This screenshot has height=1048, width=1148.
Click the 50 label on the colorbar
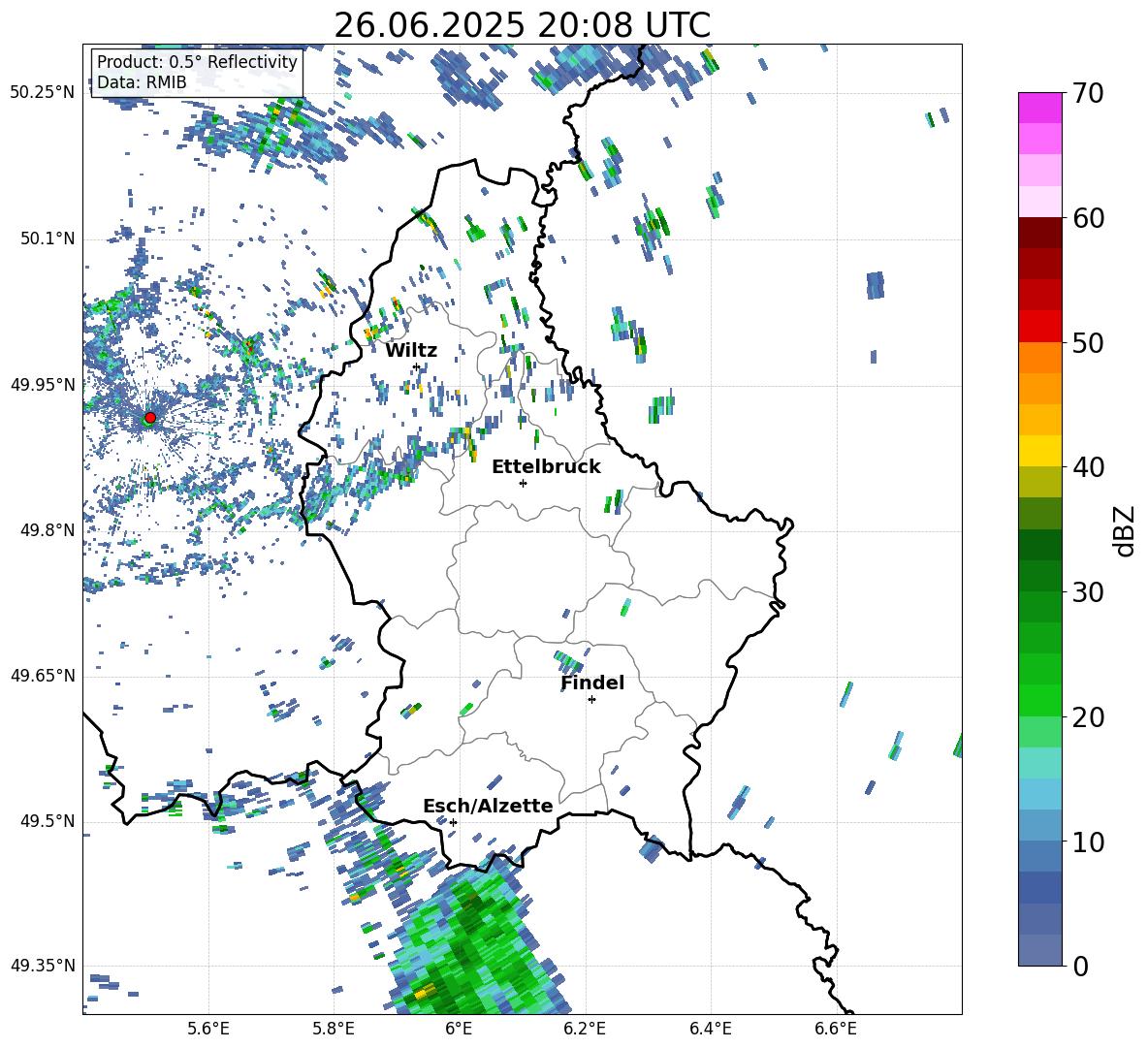pos(1088,342)
